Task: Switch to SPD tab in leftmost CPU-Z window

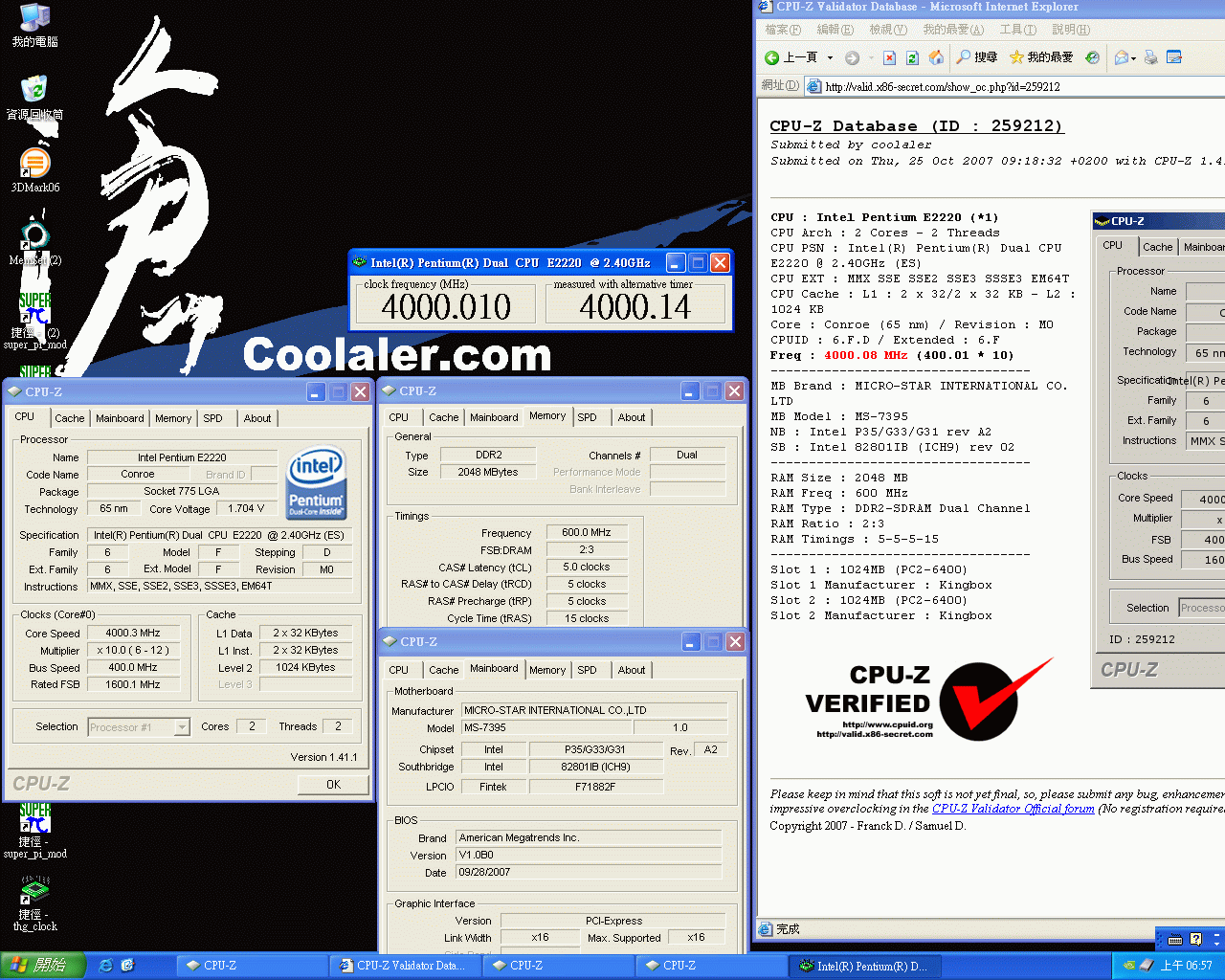Action: 212,418
